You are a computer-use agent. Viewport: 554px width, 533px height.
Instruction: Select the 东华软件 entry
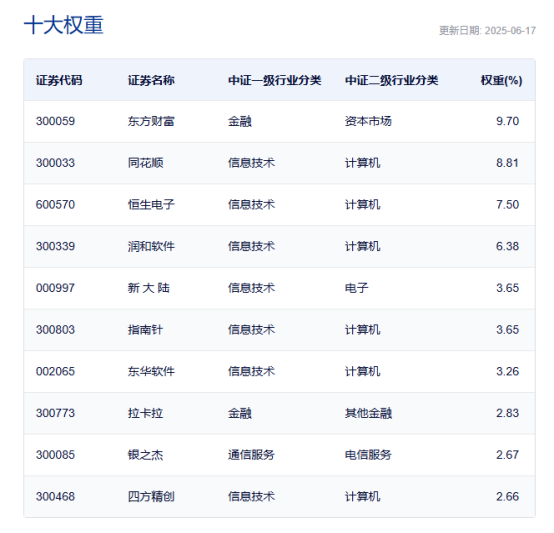point(151,371)
